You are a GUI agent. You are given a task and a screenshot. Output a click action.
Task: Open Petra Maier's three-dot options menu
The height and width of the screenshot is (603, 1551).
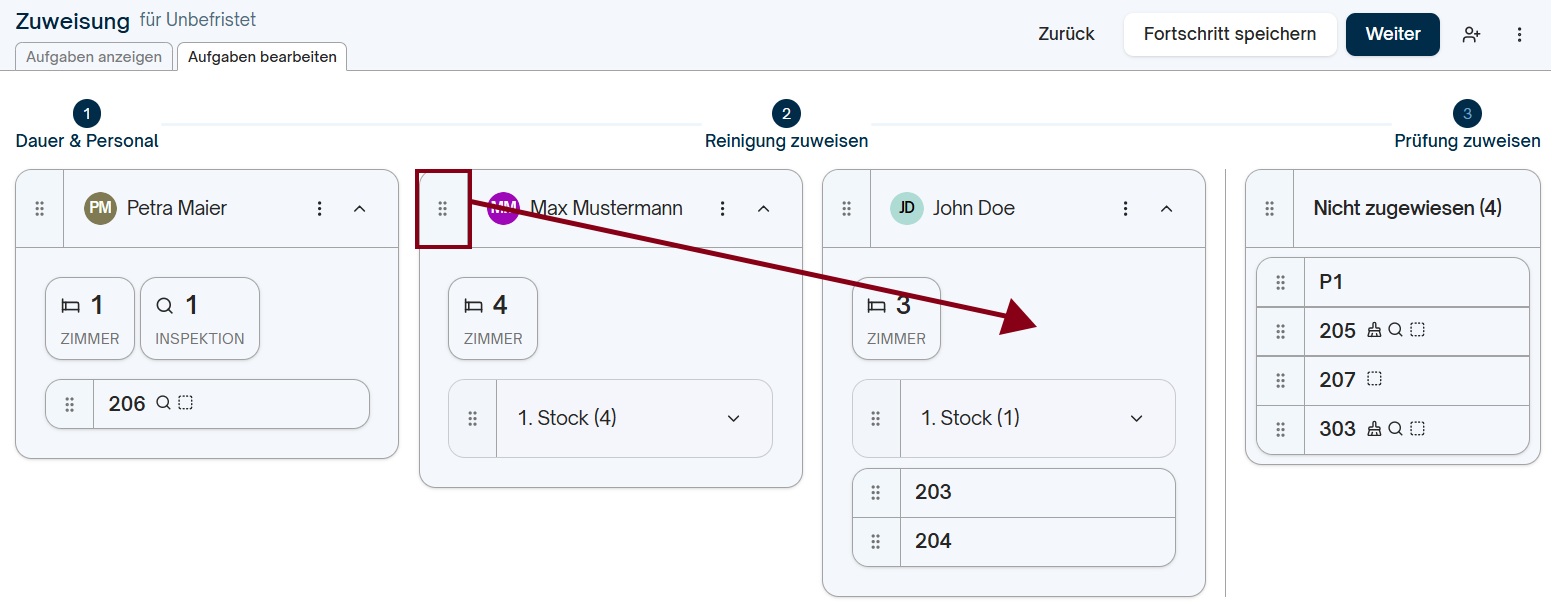pyautogui.click(x=320, y=208)
